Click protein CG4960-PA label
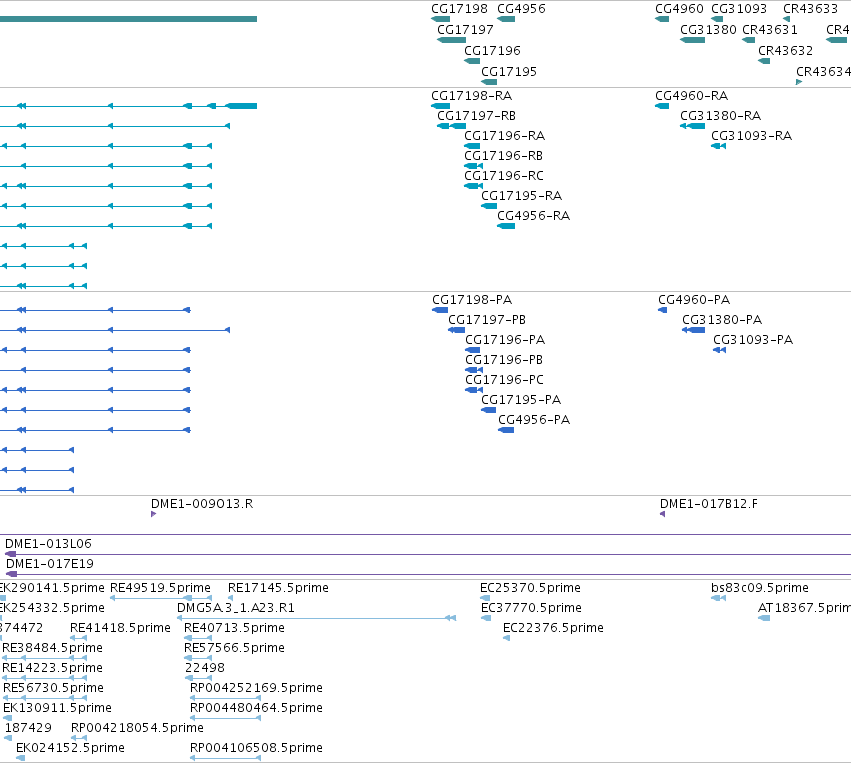This screenshot has width=851, height=763. pos(694,300)
